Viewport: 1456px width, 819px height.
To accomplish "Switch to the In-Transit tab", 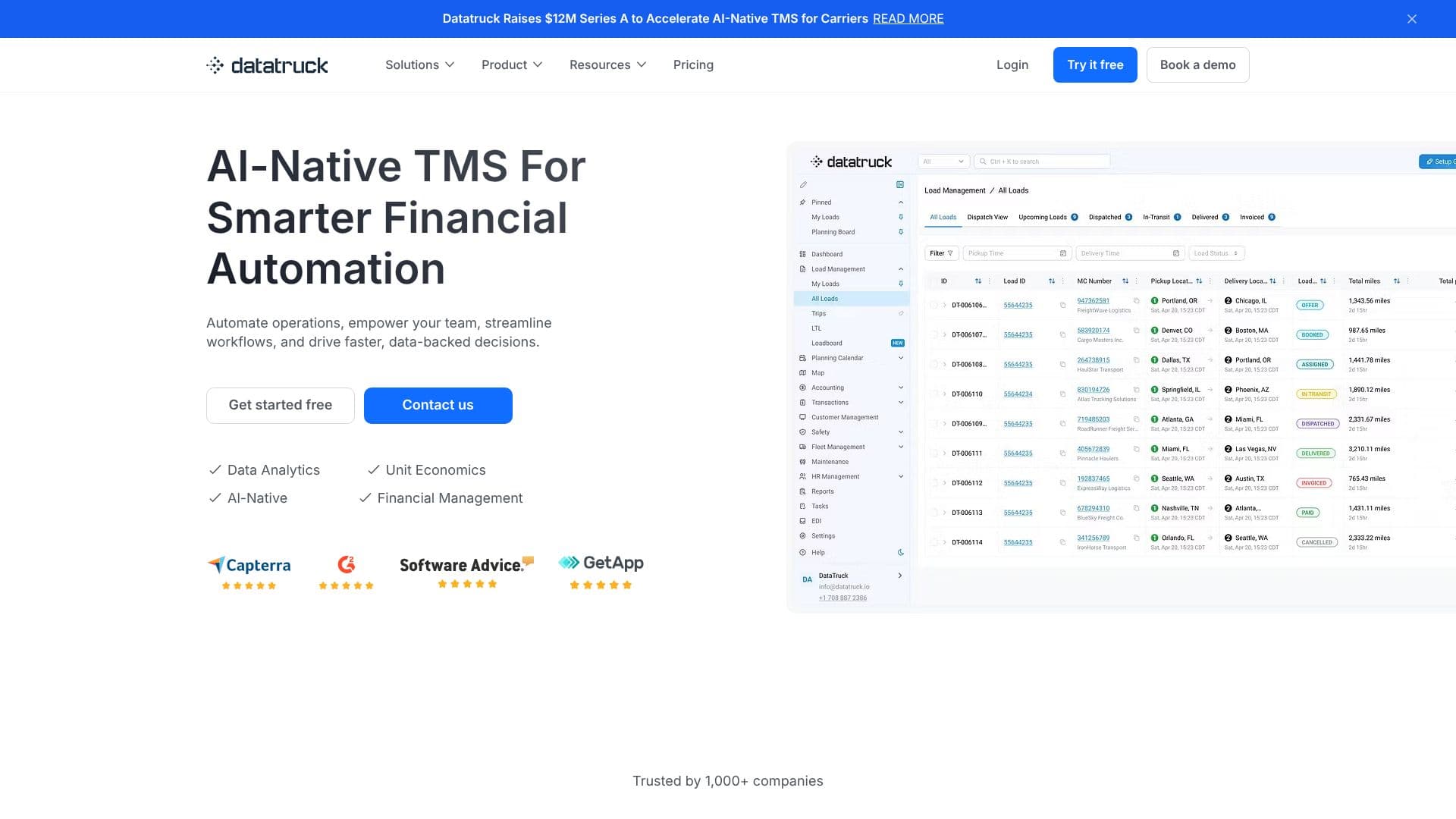I will 1162,218.
